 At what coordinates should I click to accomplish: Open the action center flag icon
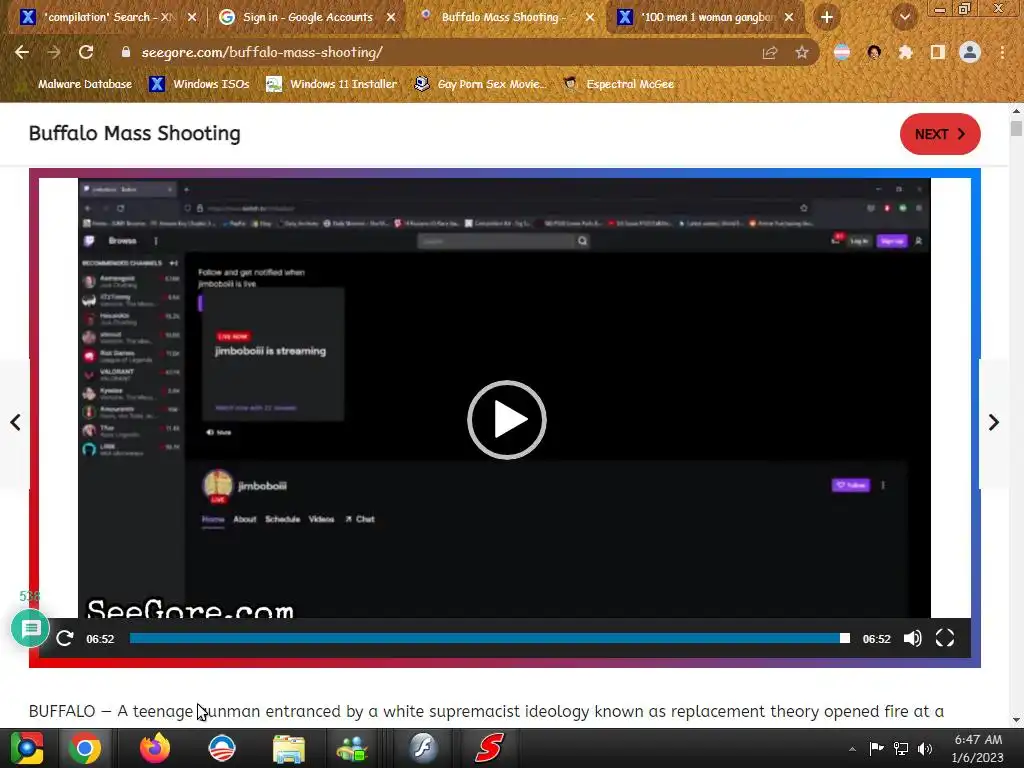tap(876, 749)
